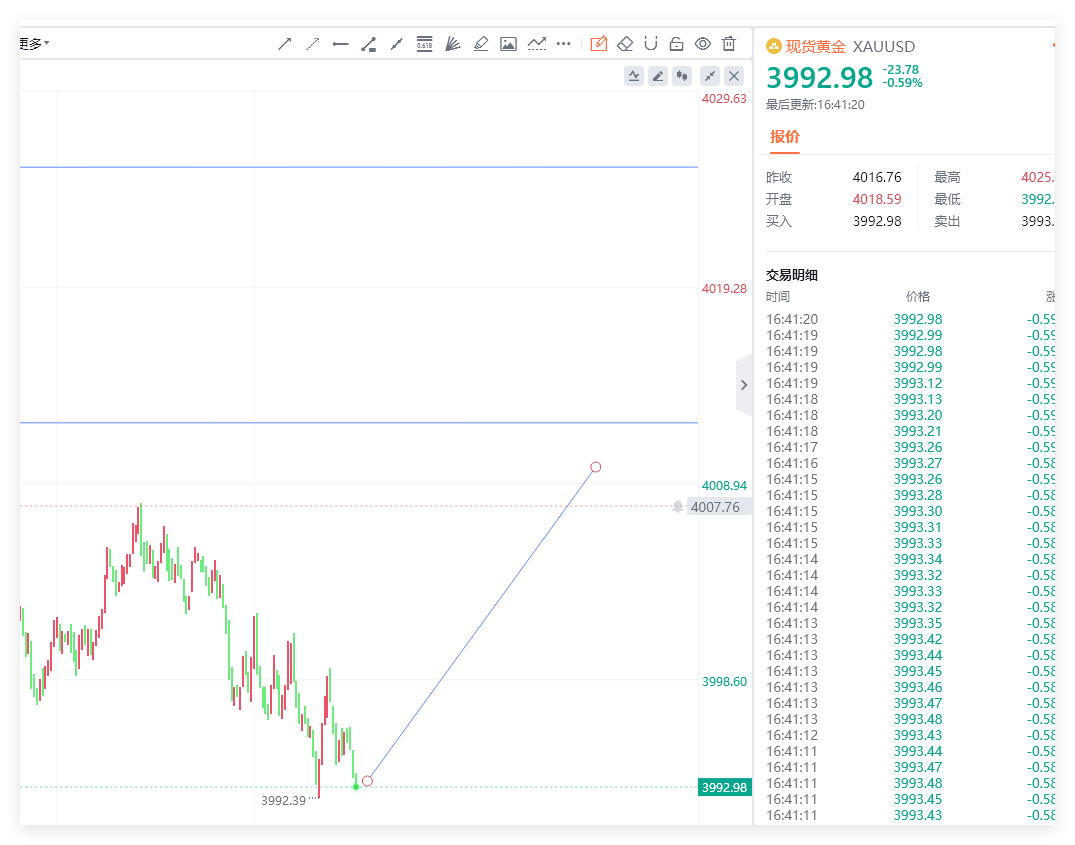Click the 交易明细 section heading
The height and width of the screenshot is (845, 1075).
coord(791,275)
